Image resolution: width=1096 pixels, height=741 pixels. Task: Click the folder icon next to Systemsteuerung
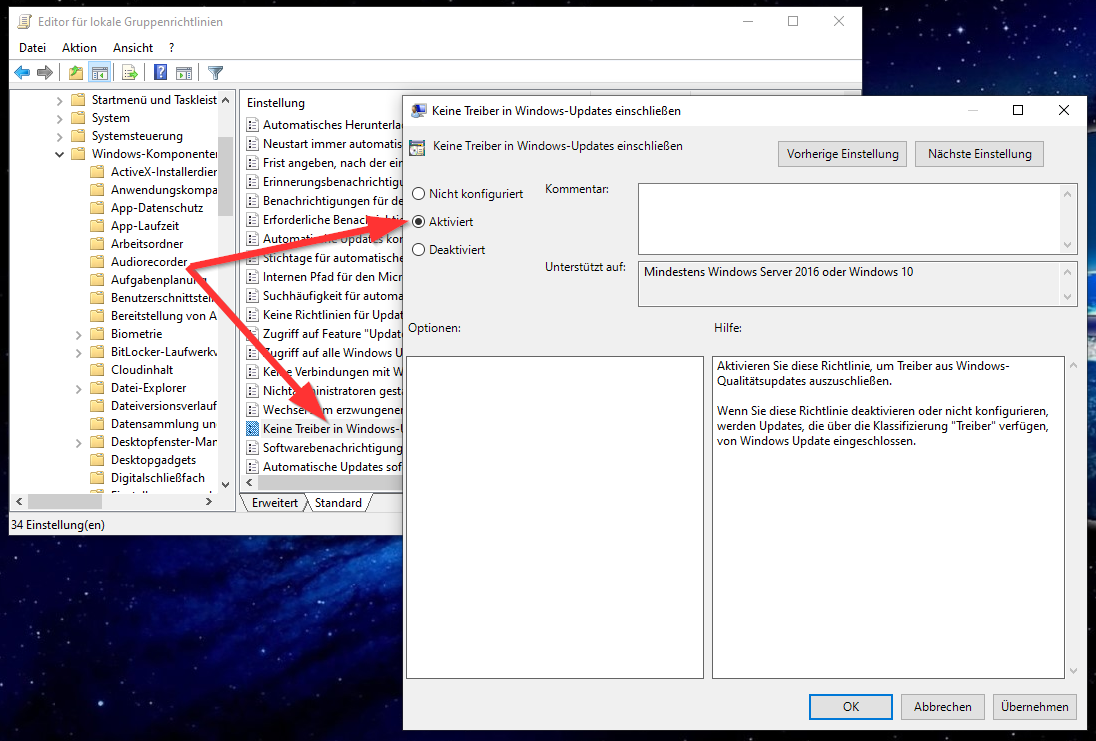(78, 136)
